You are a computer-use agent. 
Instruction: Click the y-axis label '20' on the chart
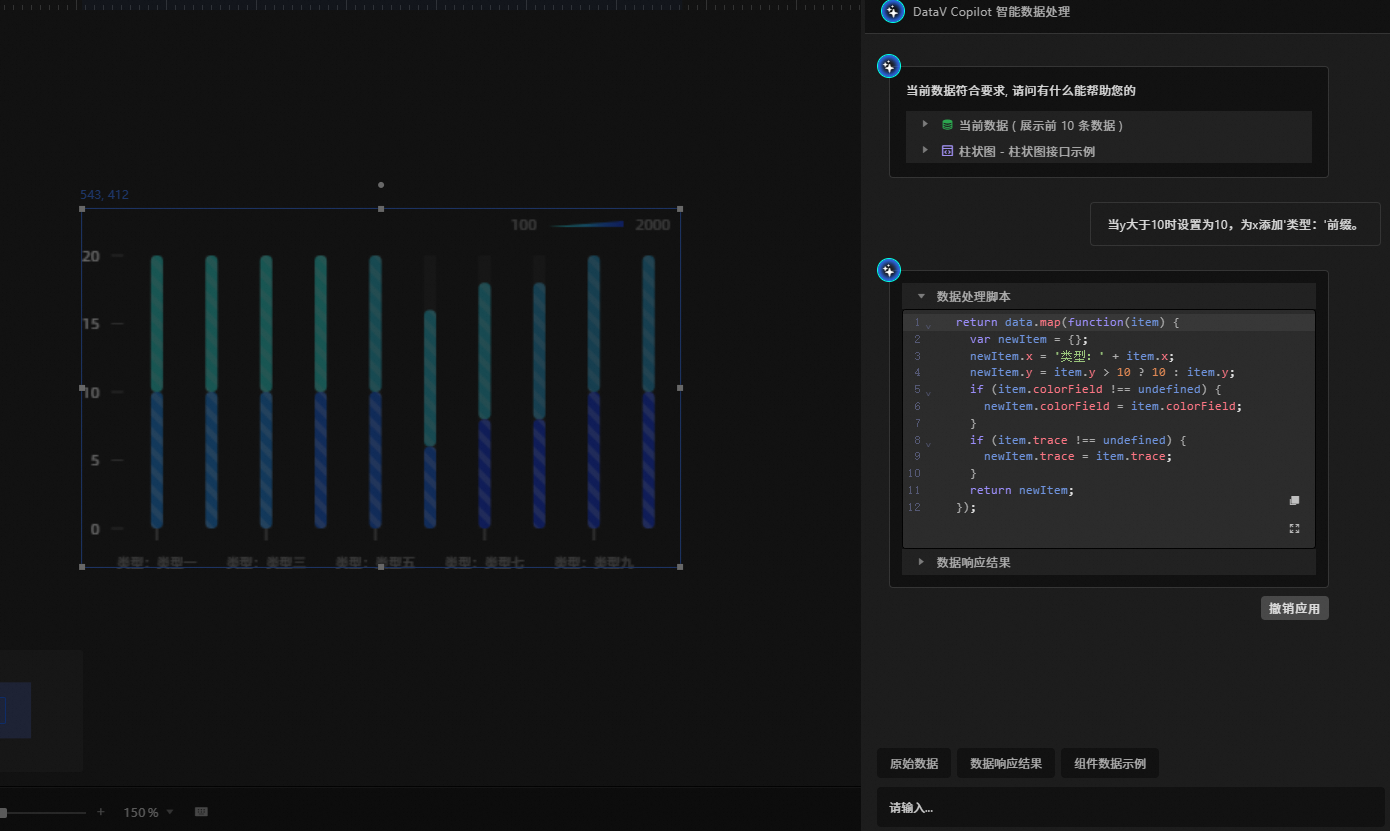(91, 256)
